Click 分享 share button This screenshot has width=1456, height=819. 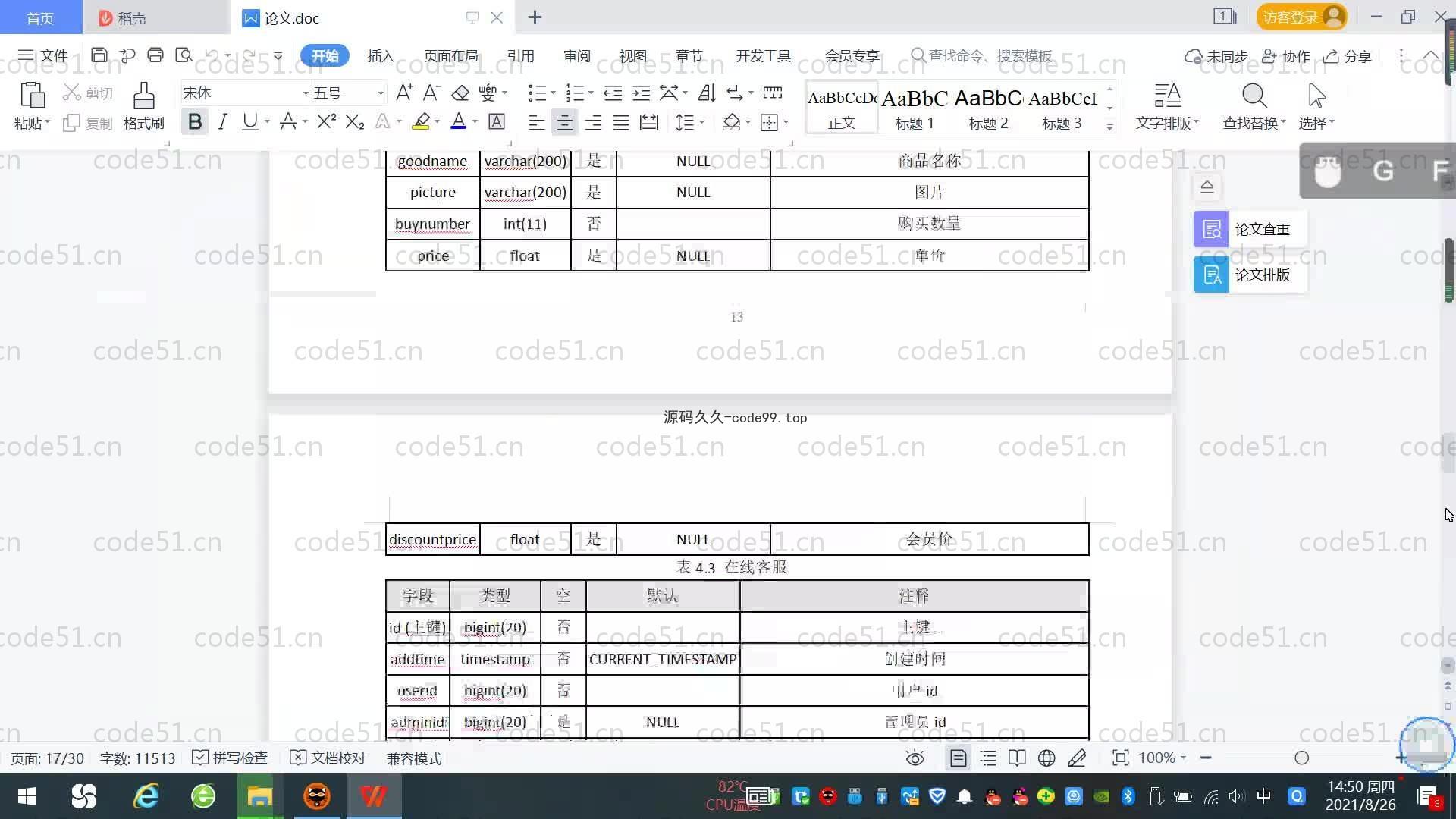(x=1348, y=56)
